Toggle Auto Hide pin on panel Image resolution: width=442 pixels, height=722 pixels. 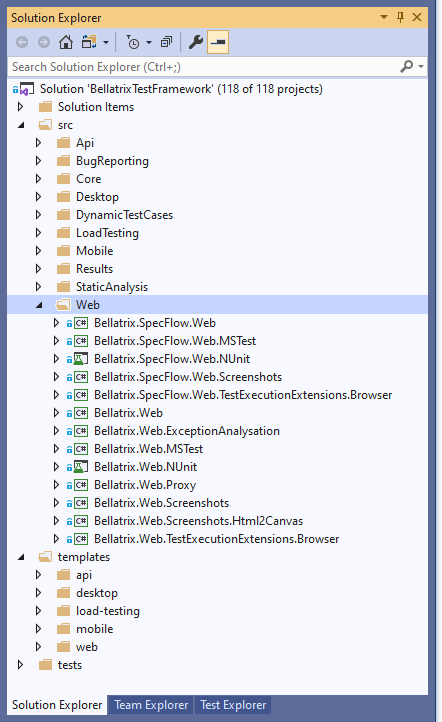(400, 17)
